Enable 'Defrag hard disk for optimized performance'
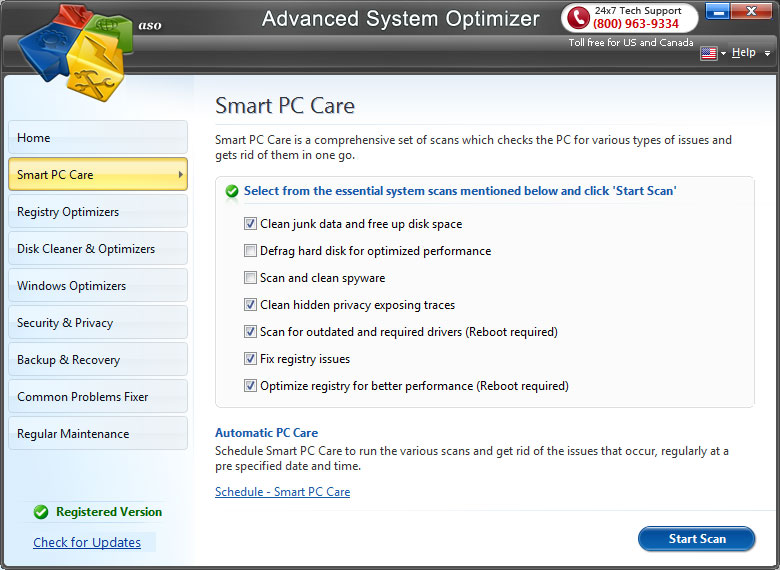 (250, 251)
